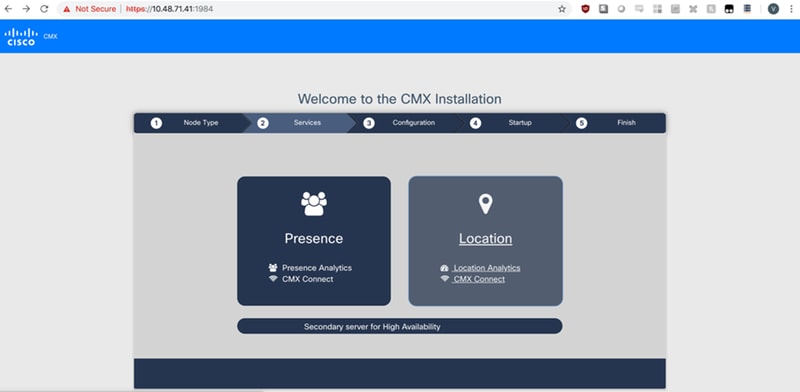
Task: Choose the Presence service card
Action: coord(314,241)
